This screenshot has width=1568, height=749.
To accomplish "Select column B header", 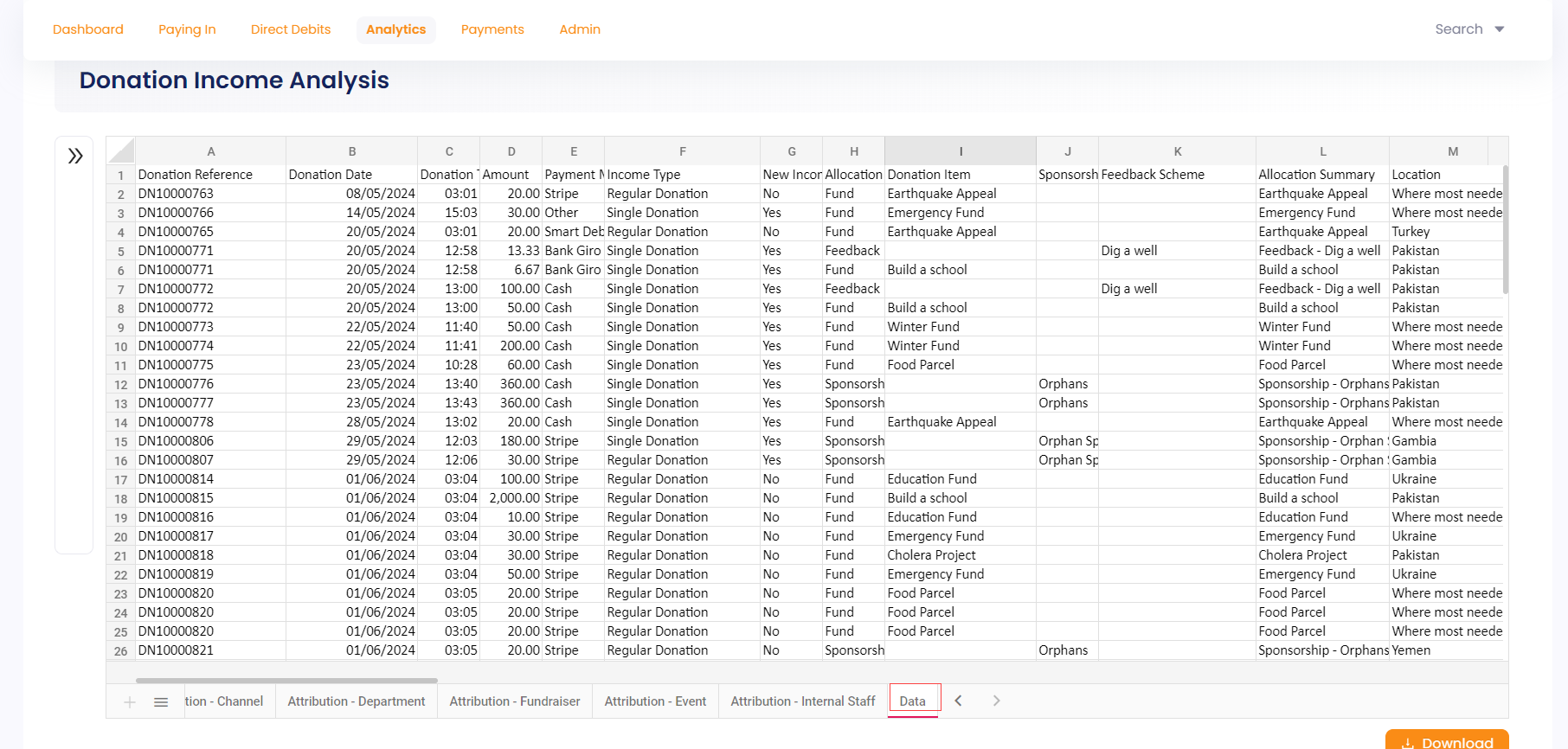I will pyautogui.click(x=352, y=151).
